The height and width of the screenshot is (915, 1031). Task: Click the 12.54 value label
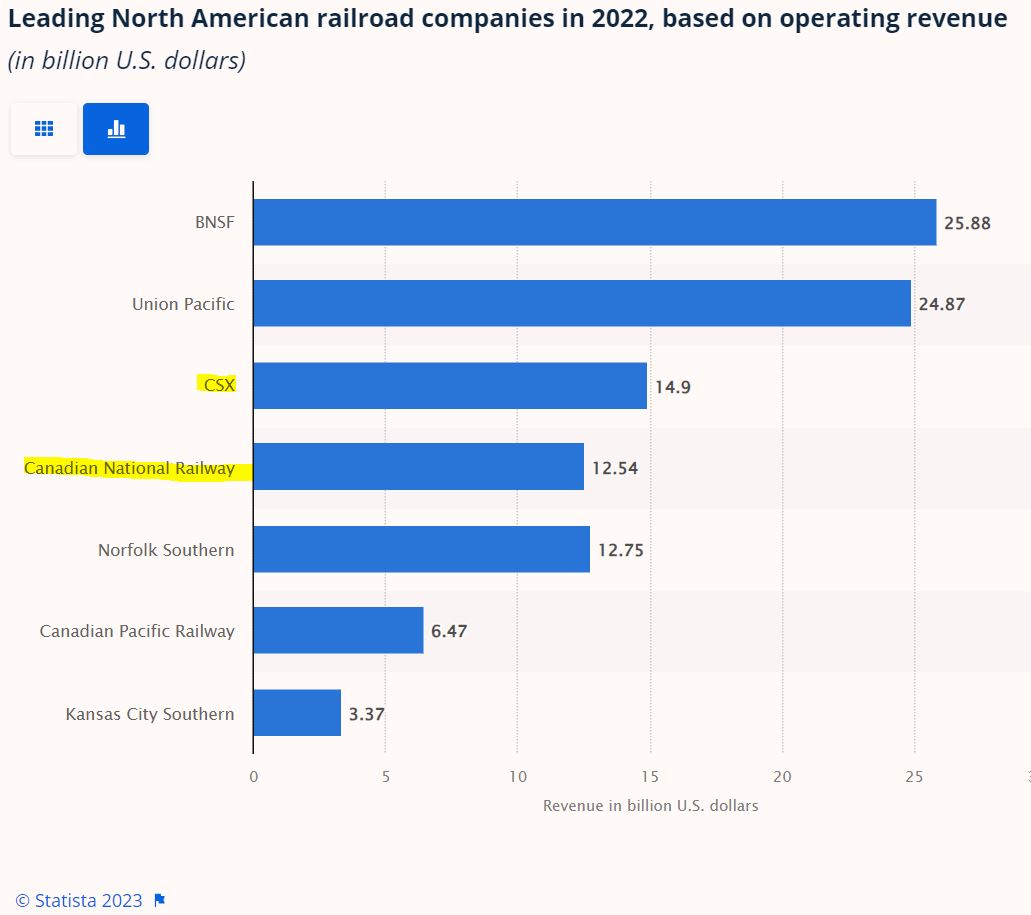(x=615, y=468)
